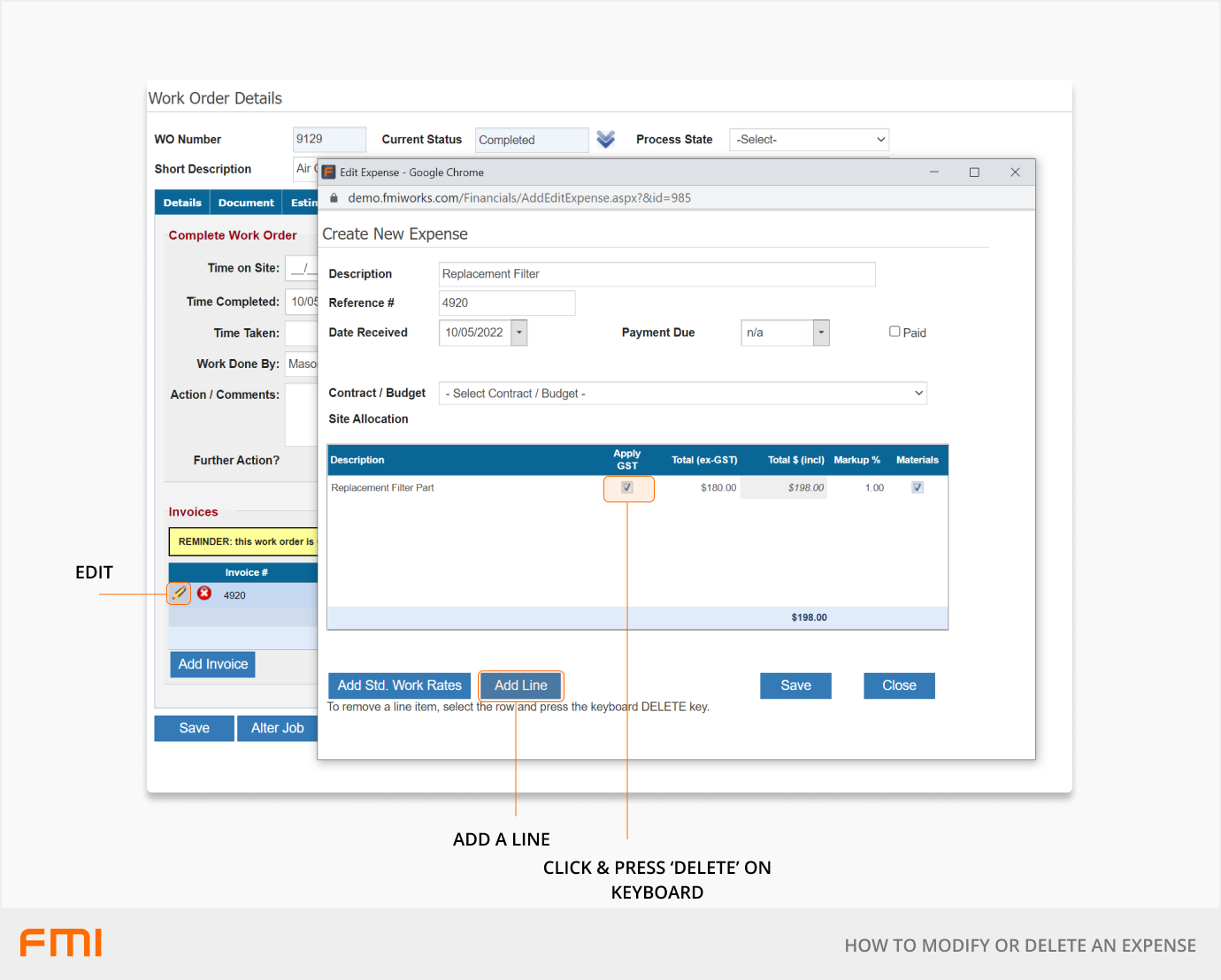Toggle Apply GST for Replacement Filter Part
Image resolution: width=1221 pixels, height=980 pixels.
(x=627, y=487)
